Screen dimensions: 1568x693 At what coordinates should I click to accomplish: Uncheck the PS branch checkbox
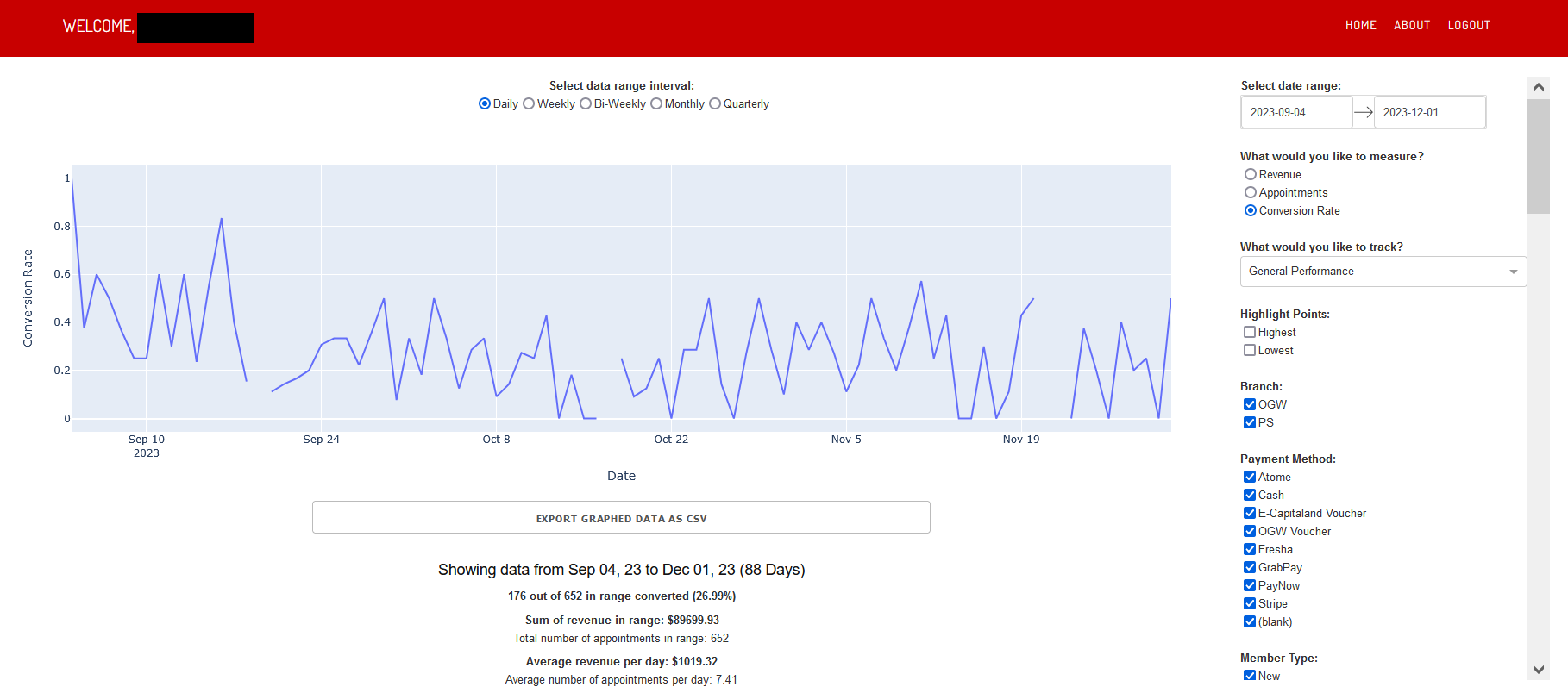1250,422
